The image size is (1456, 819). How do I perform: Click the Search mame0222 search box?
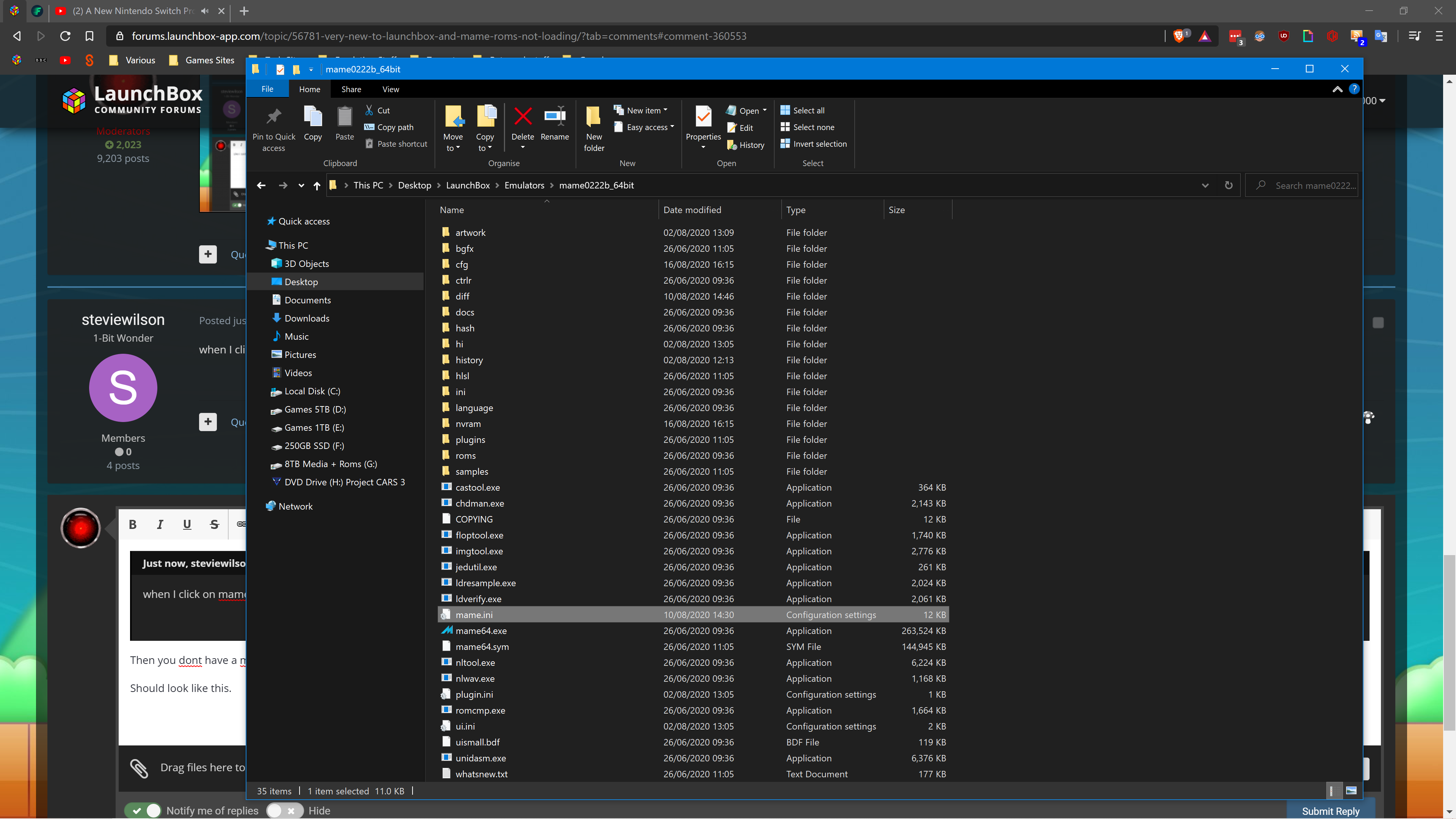tap(1301, 185)
